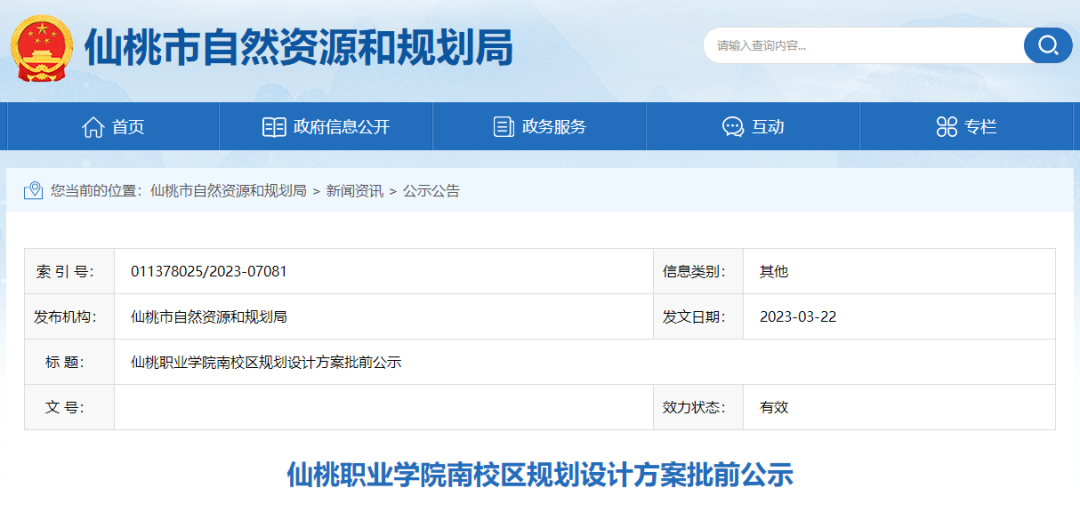The height and width of the screenshot is (512, 1080).
Task: Click the home icon beside 首页
Action: coord(92,127)
